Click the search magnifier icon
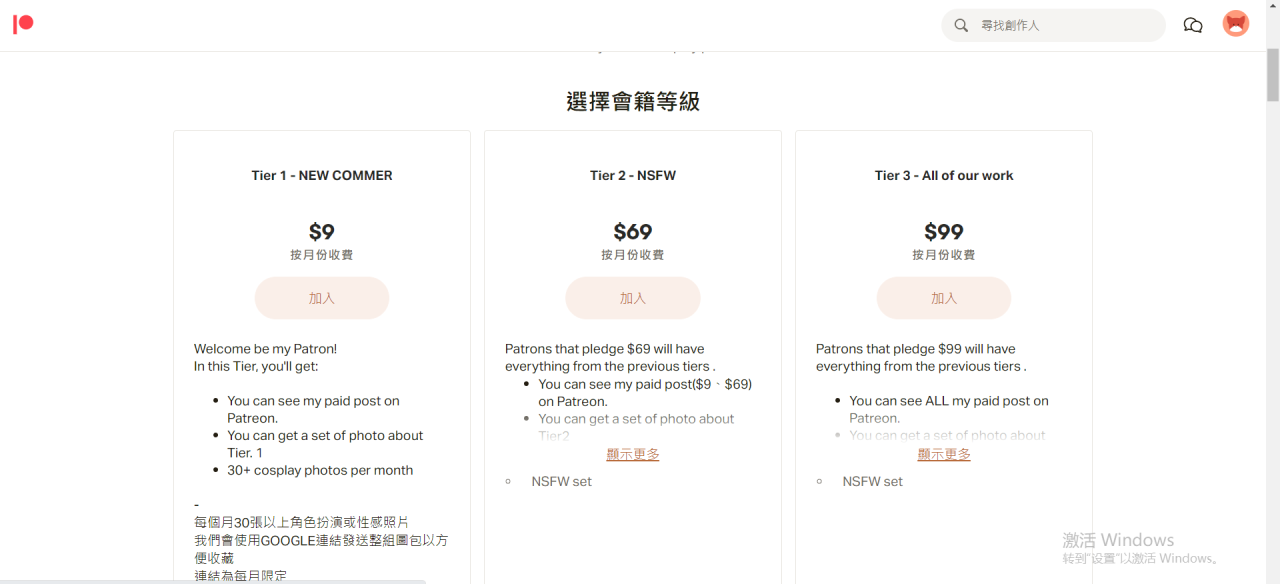Screen dimensions: 1280x584 (x=961, y=25)
